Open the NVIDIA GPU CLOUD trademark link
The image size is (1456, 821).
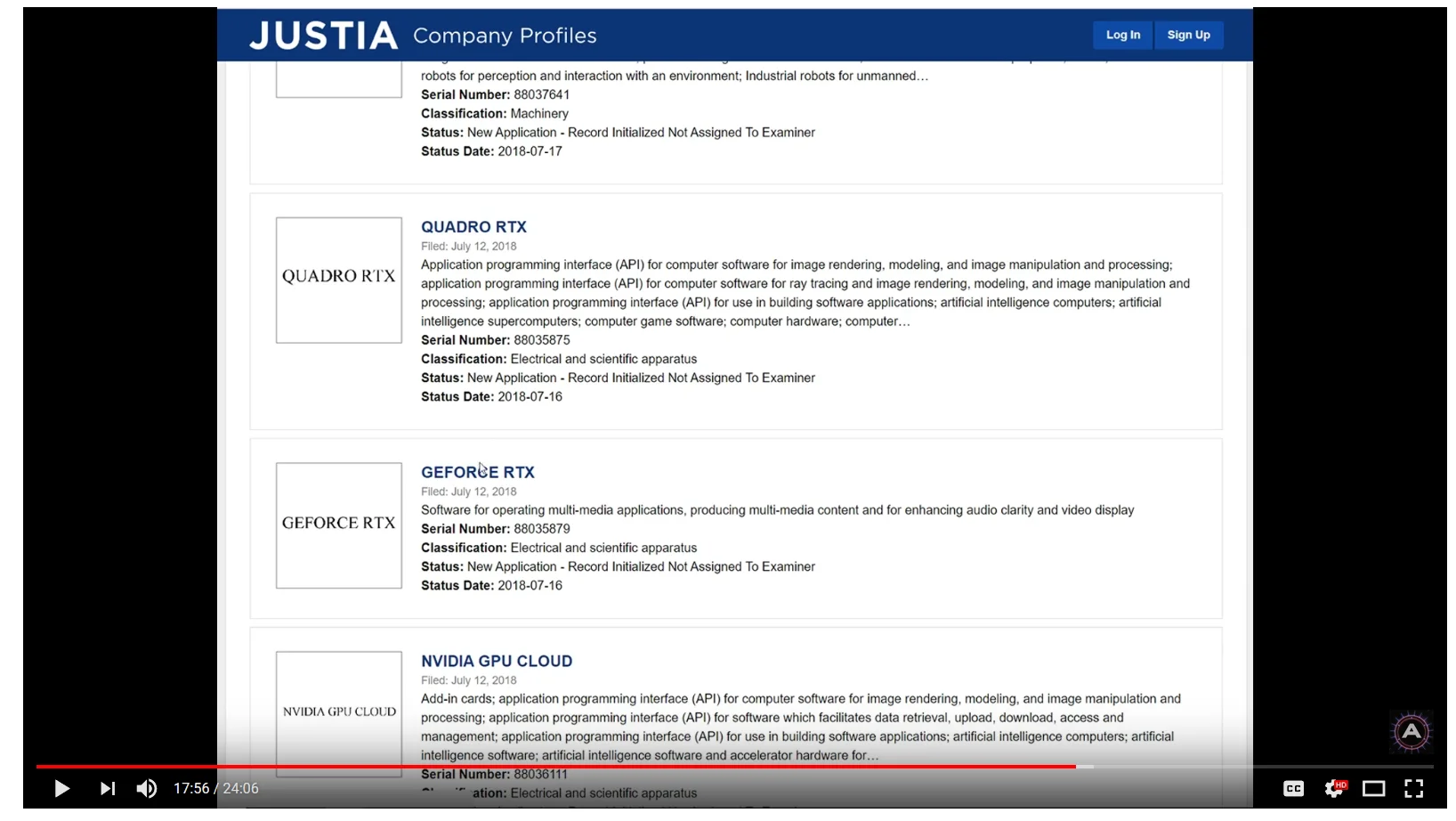click(x=497, y=662)
